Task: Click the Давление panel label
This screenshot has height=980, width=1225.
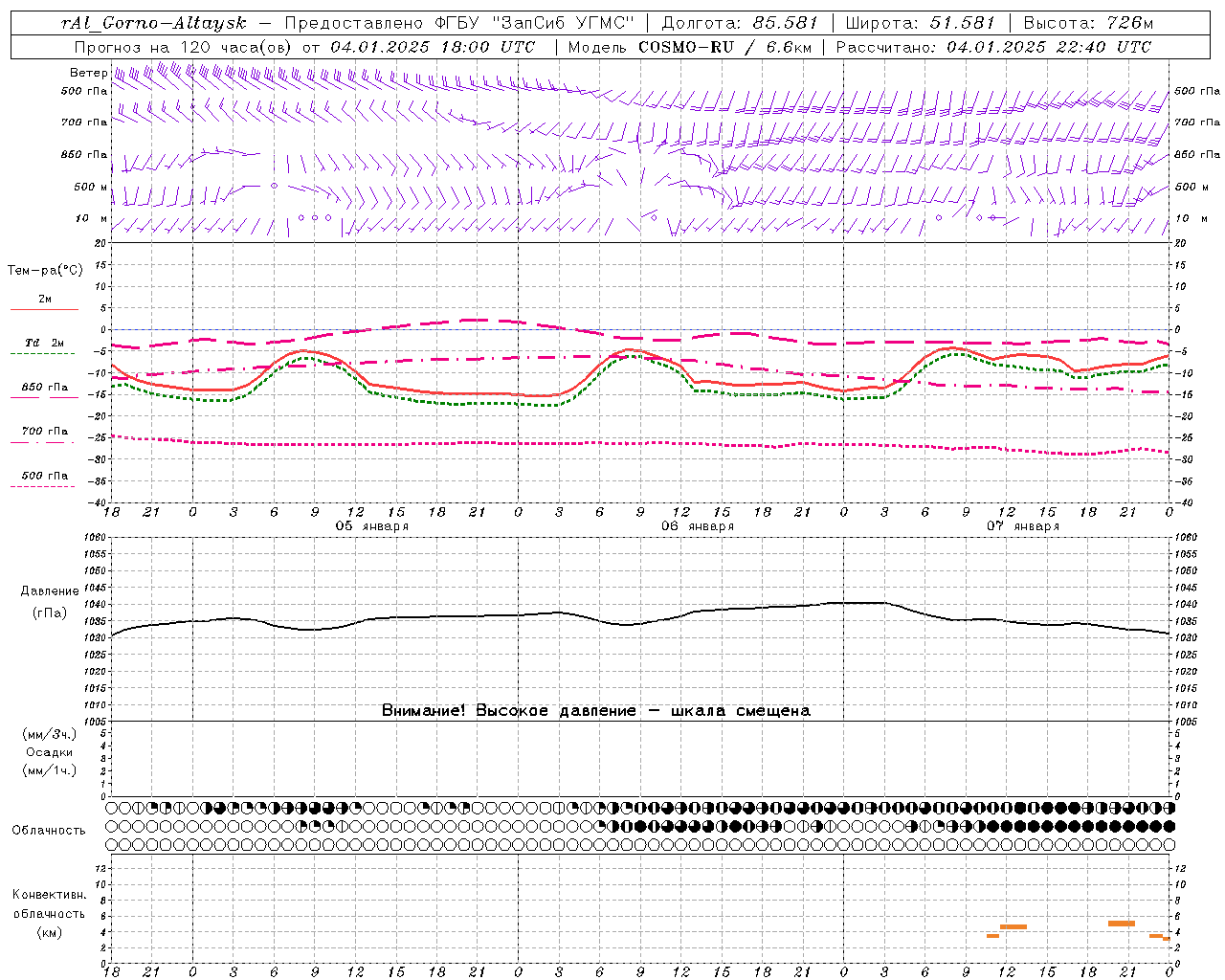Action: pos(50,591)
